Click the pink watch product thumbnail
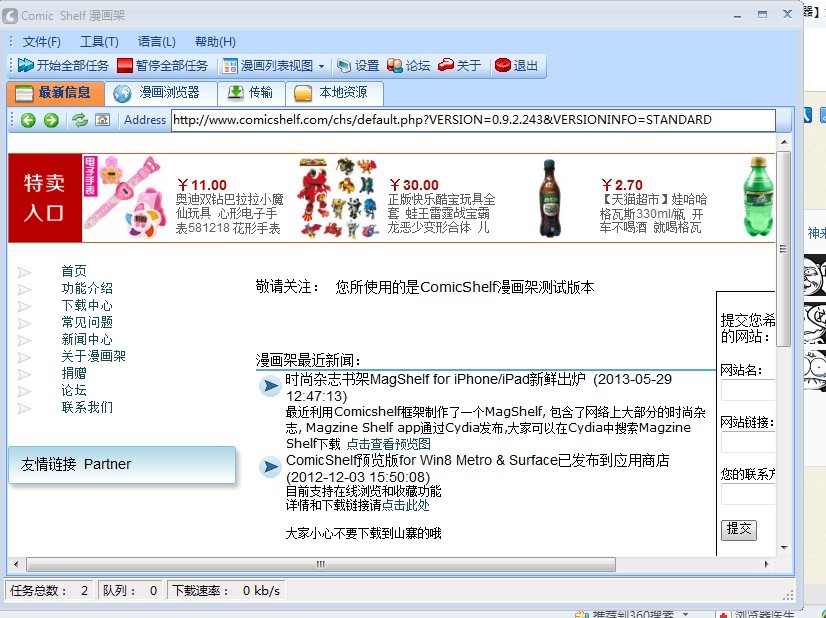 pos(126,198)
